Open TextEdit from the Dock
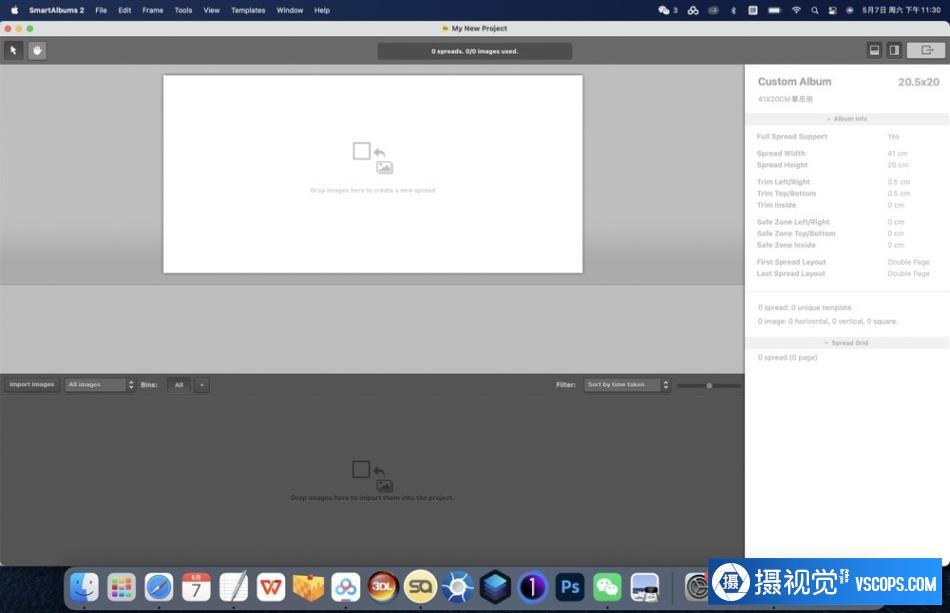Image resolution: width=950 pixels, height=613 pixels. point(233,586)
